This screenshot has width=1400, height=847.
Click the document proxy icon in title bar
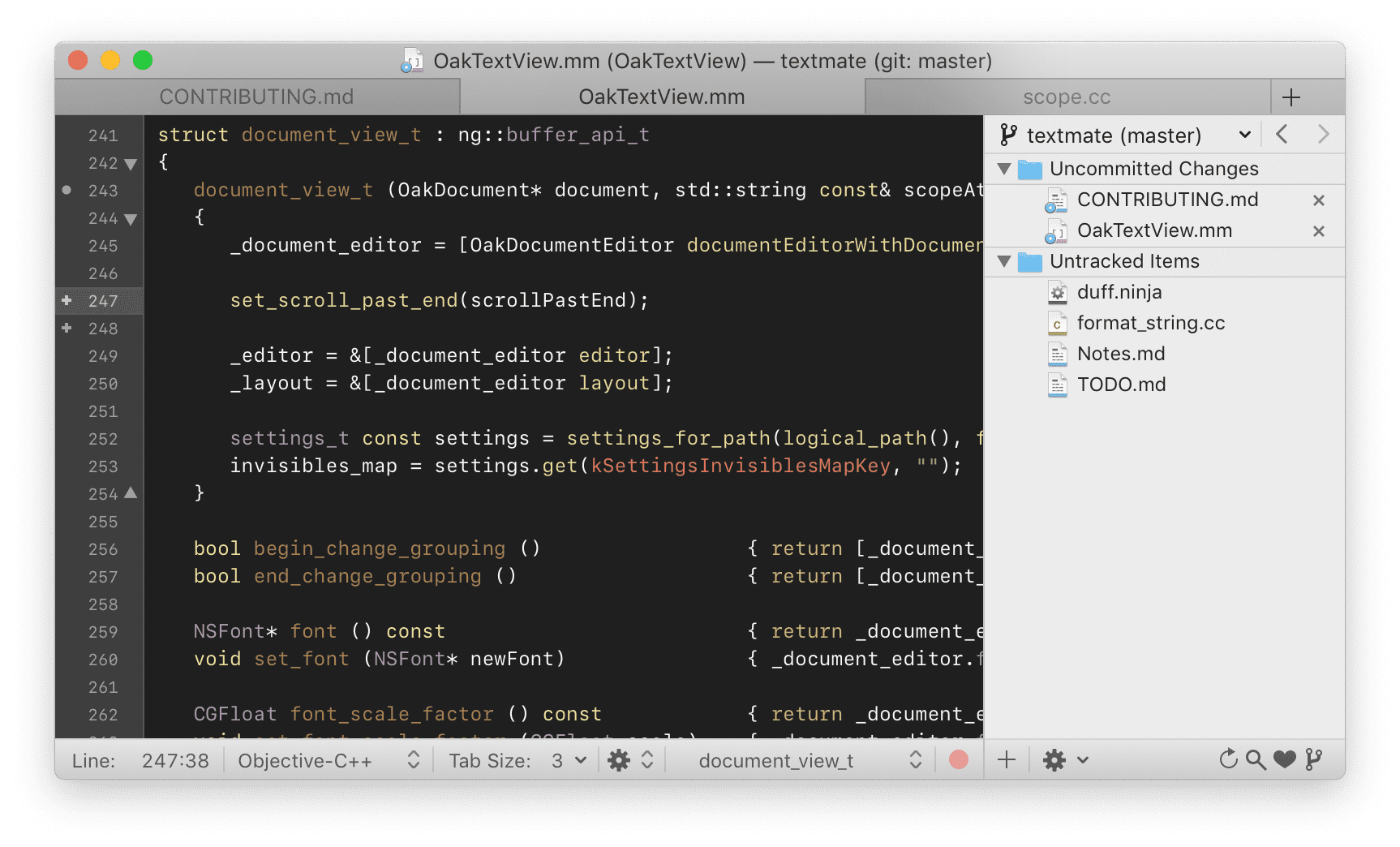[x=413, y=61]
